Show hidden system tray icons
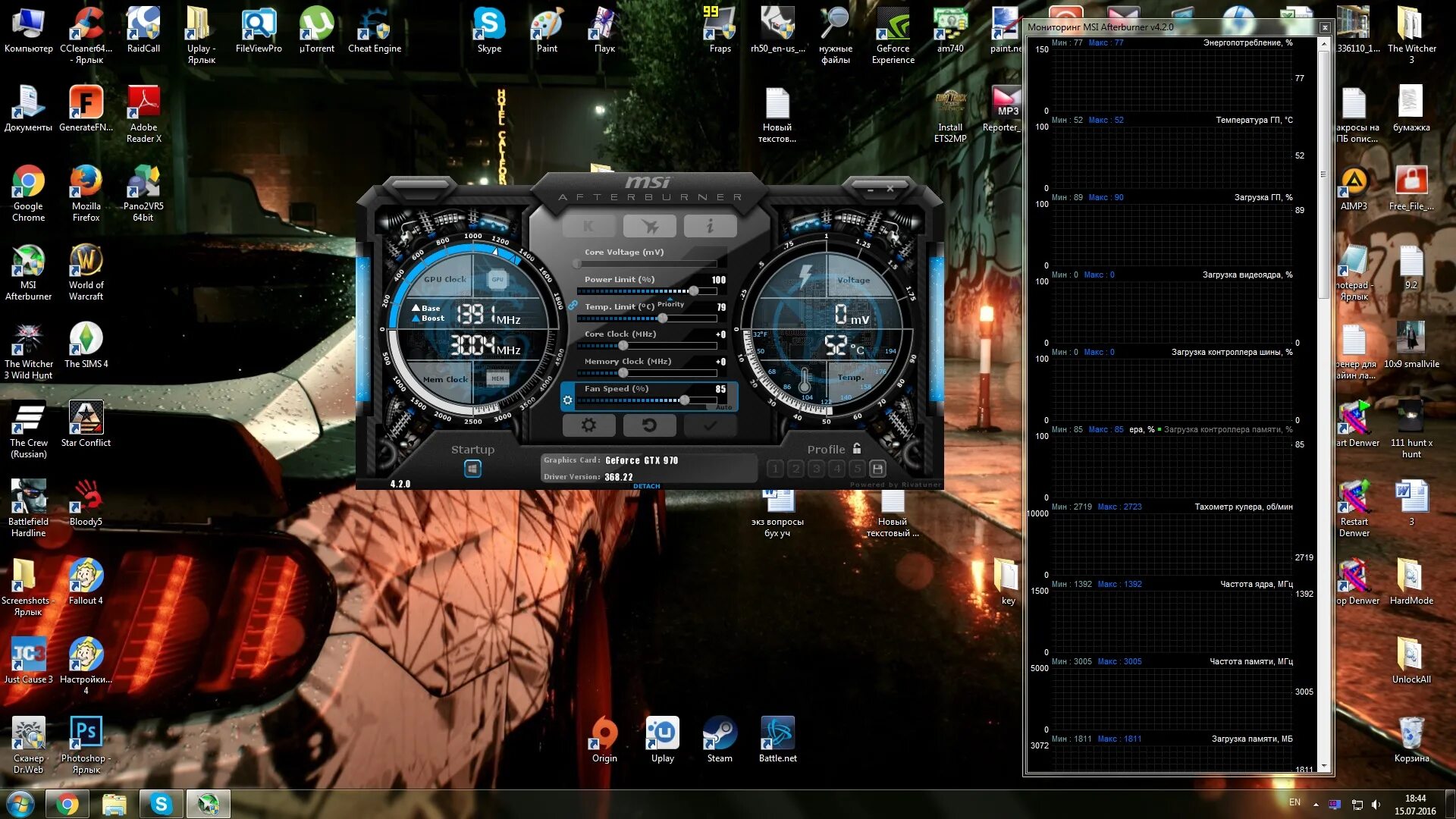Screen dimensions: 1456x819 [x=1316, y=805]
